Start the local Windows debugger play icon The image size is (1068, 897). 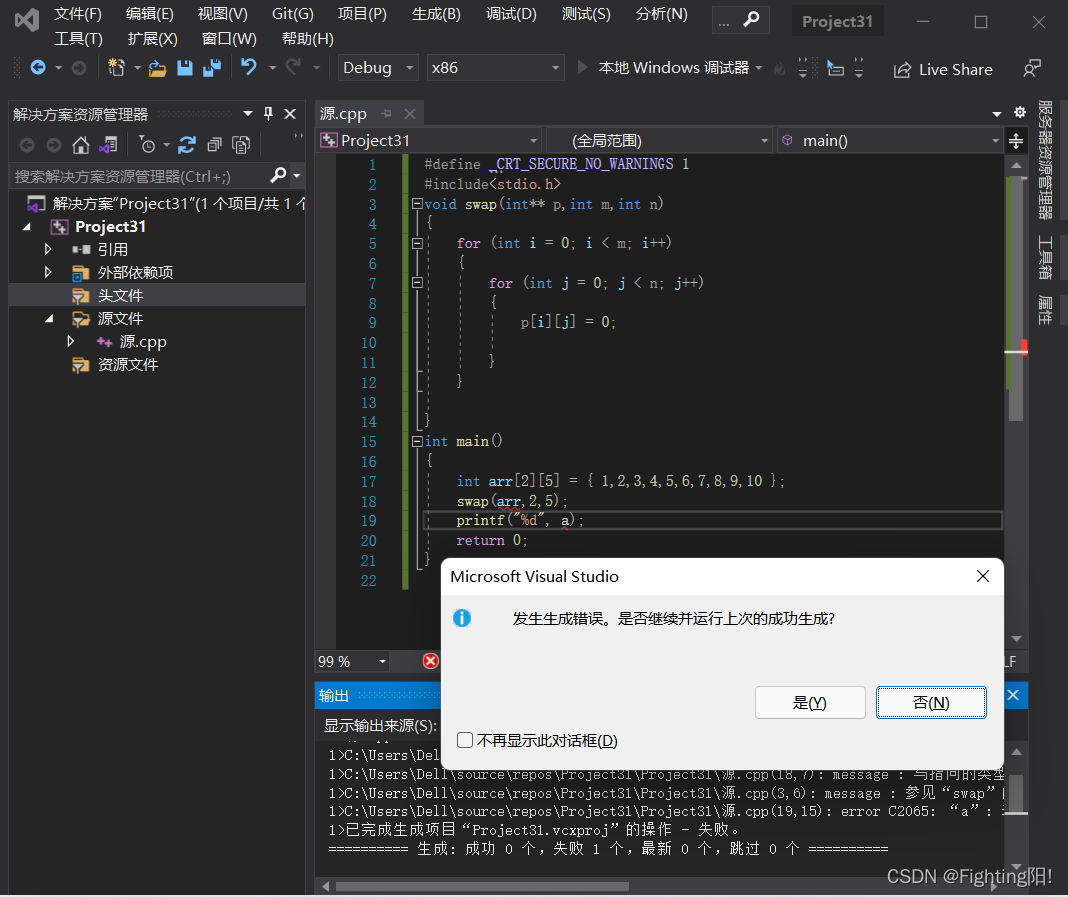tap(582, 67)
